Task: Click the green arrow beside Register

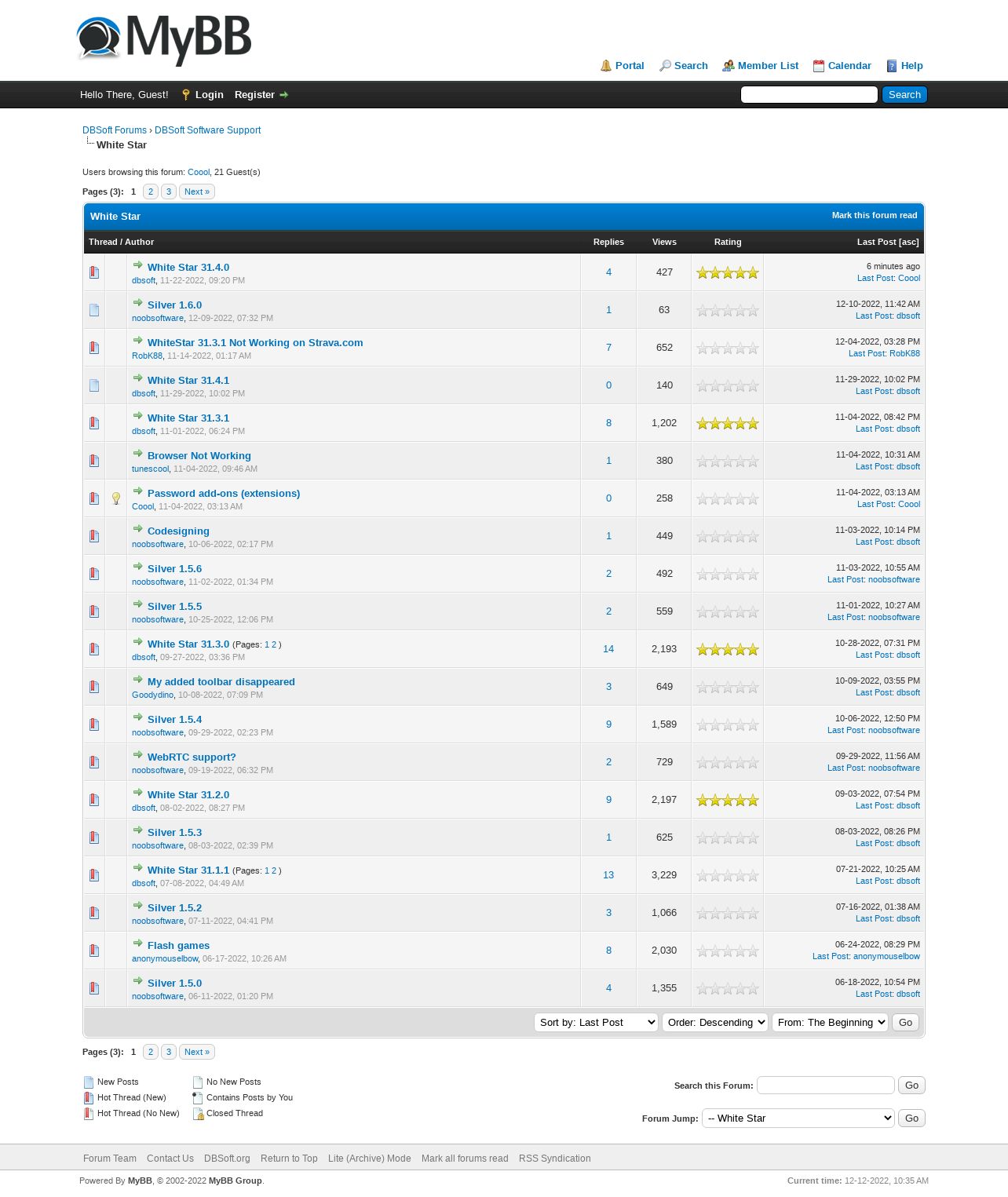Action: tap(284, 95)
